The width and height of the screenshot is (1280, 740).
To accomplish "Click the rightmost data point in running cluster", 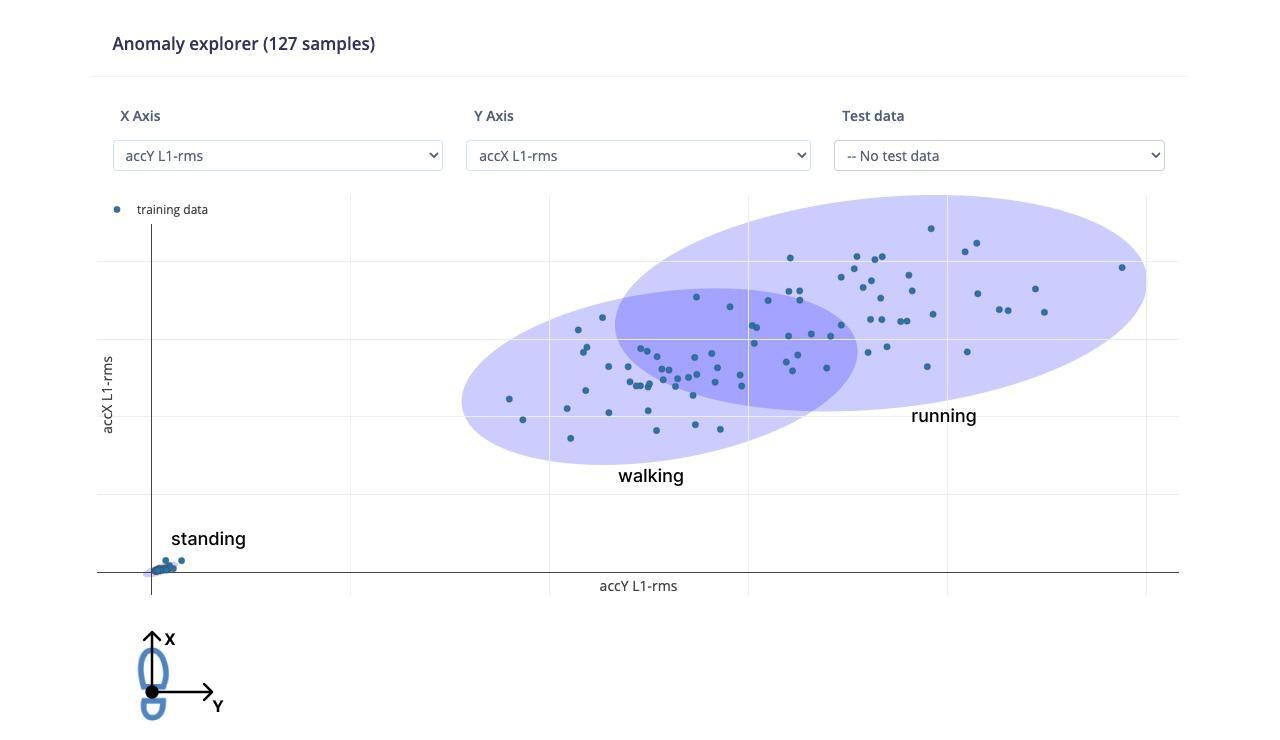I will pos(1122,267).
